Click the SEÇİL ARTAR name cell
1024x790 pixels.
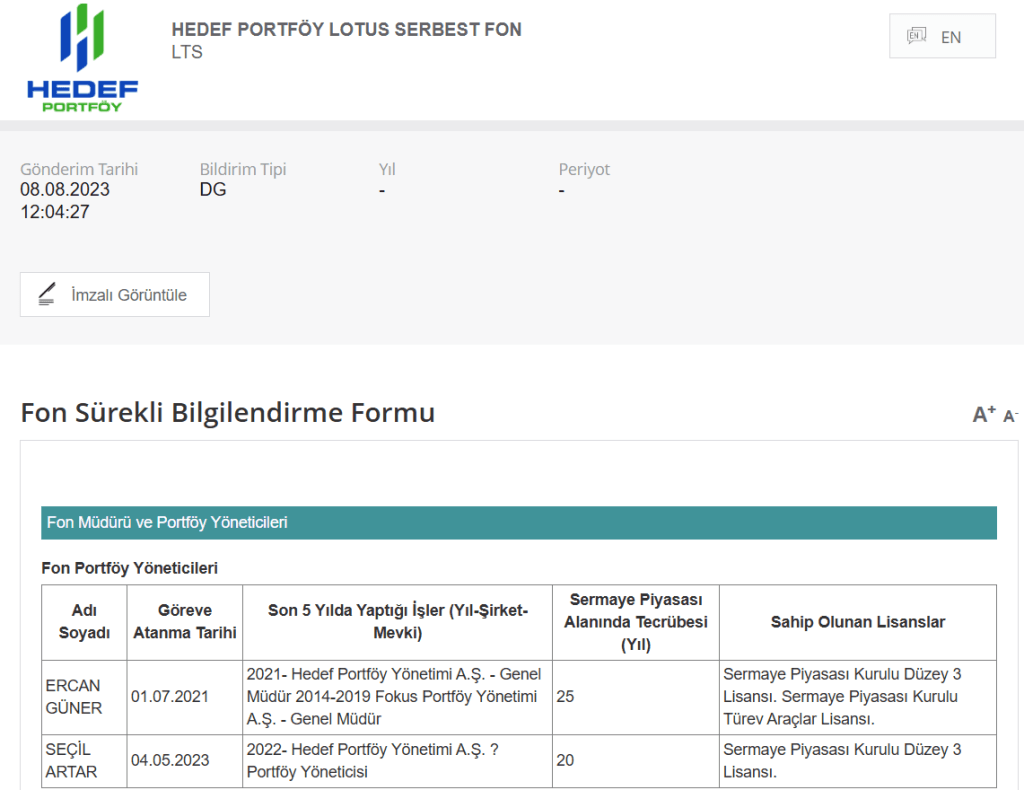(x=84, y=761)
